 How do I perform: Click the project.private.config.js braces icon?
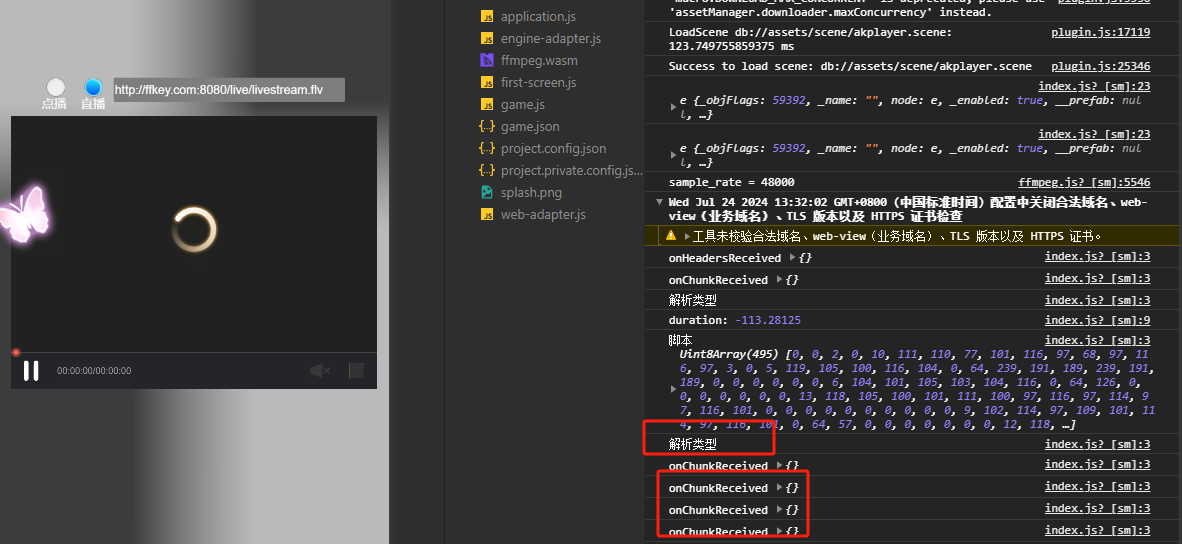pos(487,170)
